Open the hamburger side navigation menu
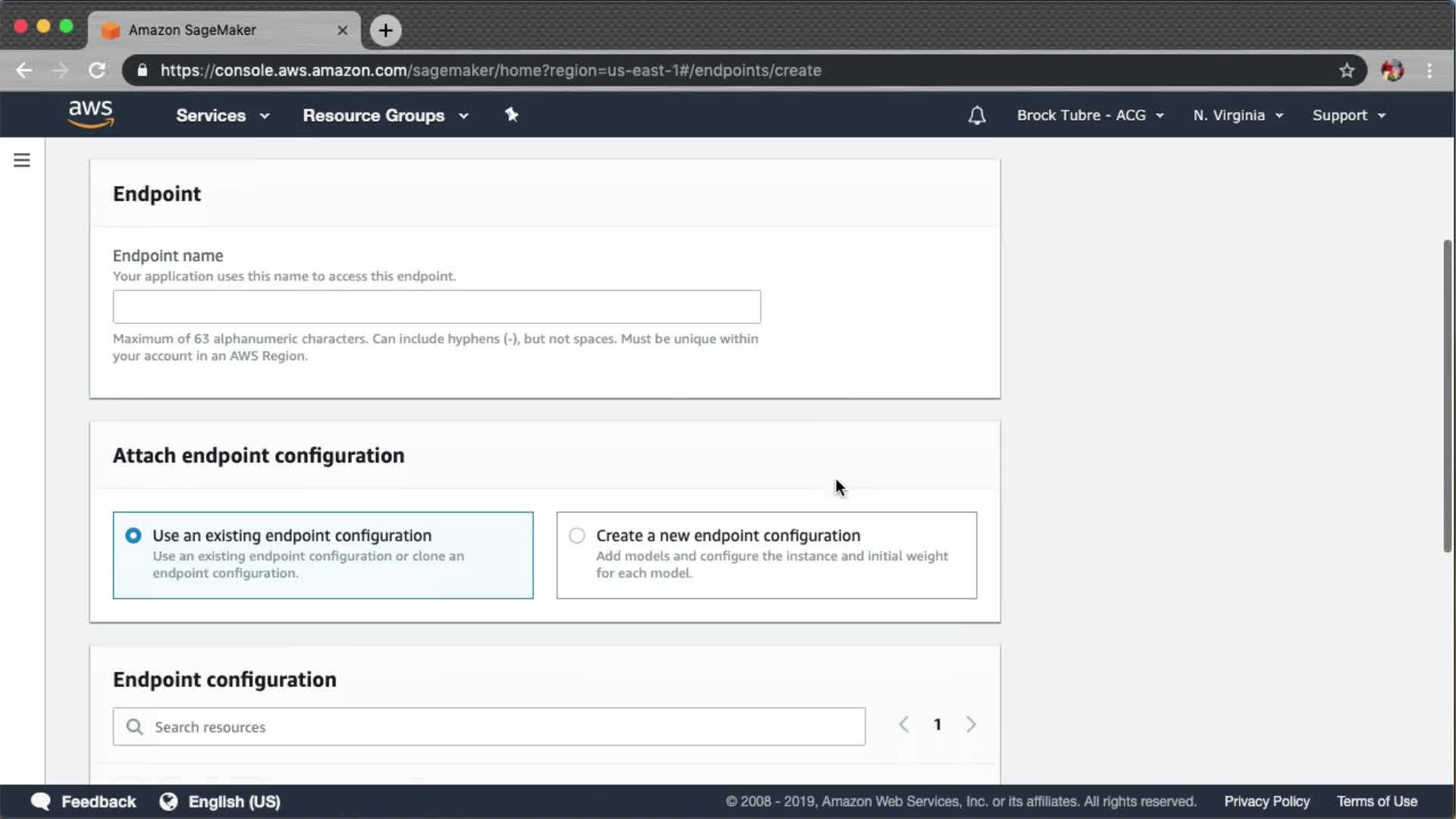Viewport: 1456px width, 819px height. (22, 160)
